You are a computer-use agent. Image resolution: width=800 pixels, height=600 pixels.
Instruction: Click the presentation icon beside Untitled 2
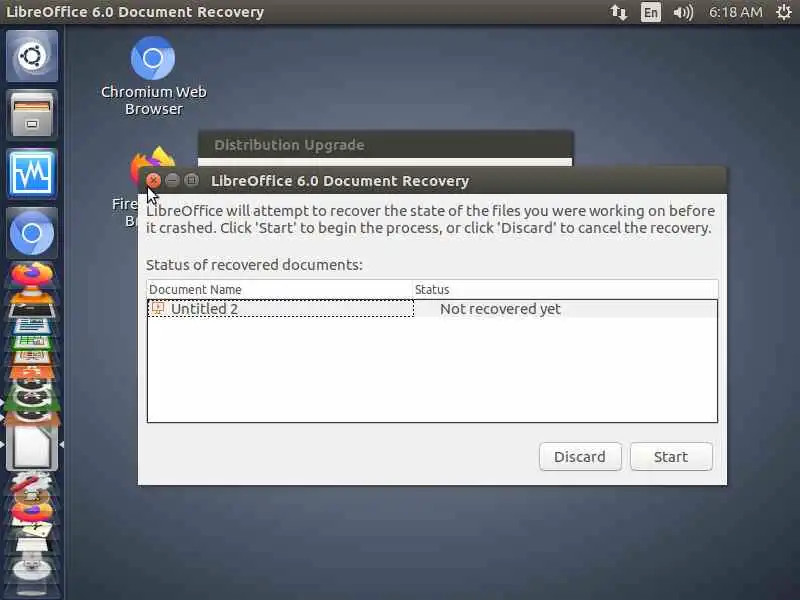tap(158, 308)
